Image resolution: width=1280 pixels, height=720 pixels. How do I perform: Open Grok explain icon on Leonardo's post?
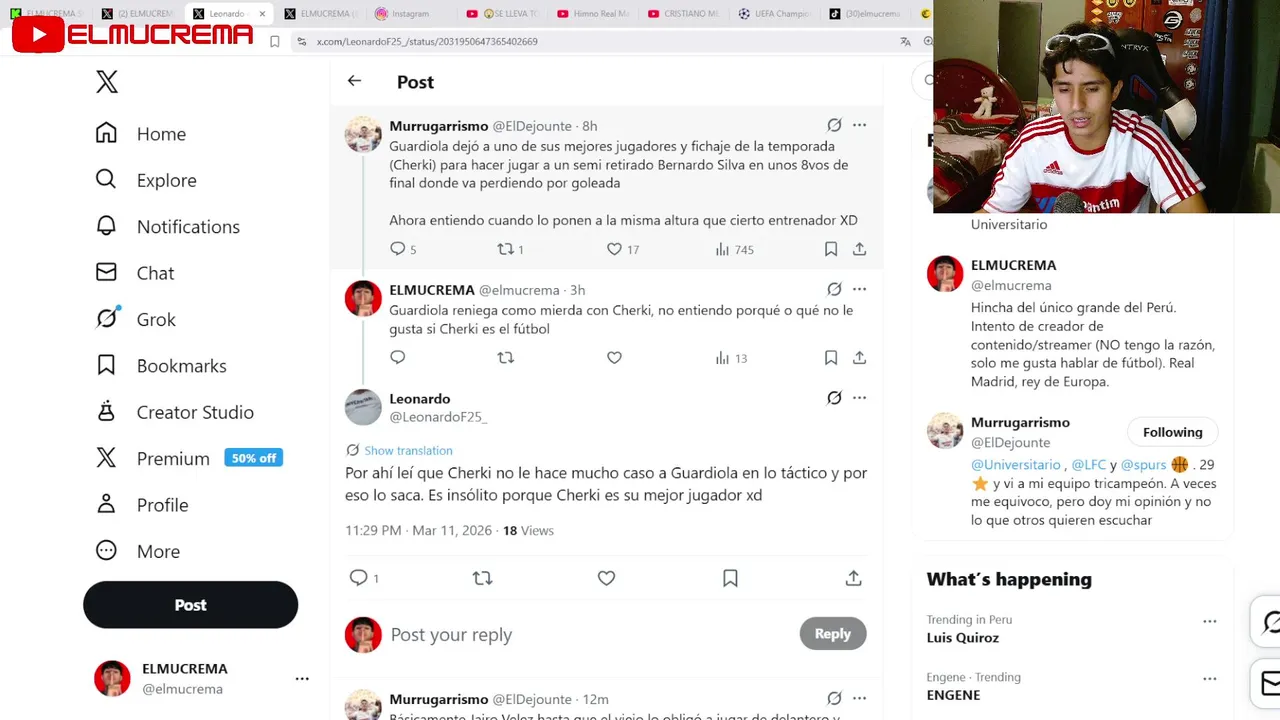click(834, 398)
